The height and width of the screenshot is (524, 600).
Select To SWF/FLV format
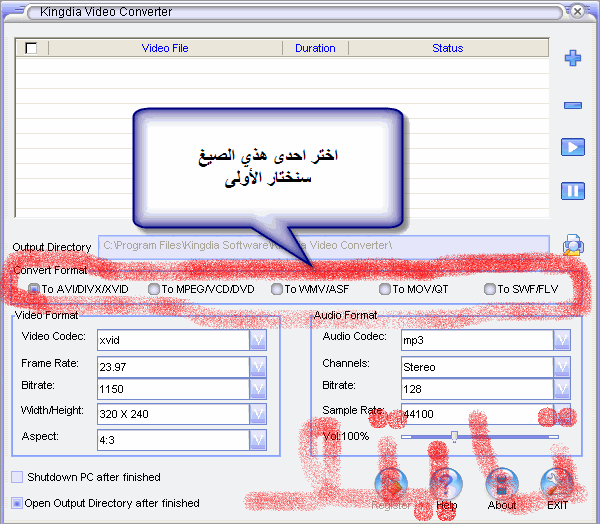[489, 289]
